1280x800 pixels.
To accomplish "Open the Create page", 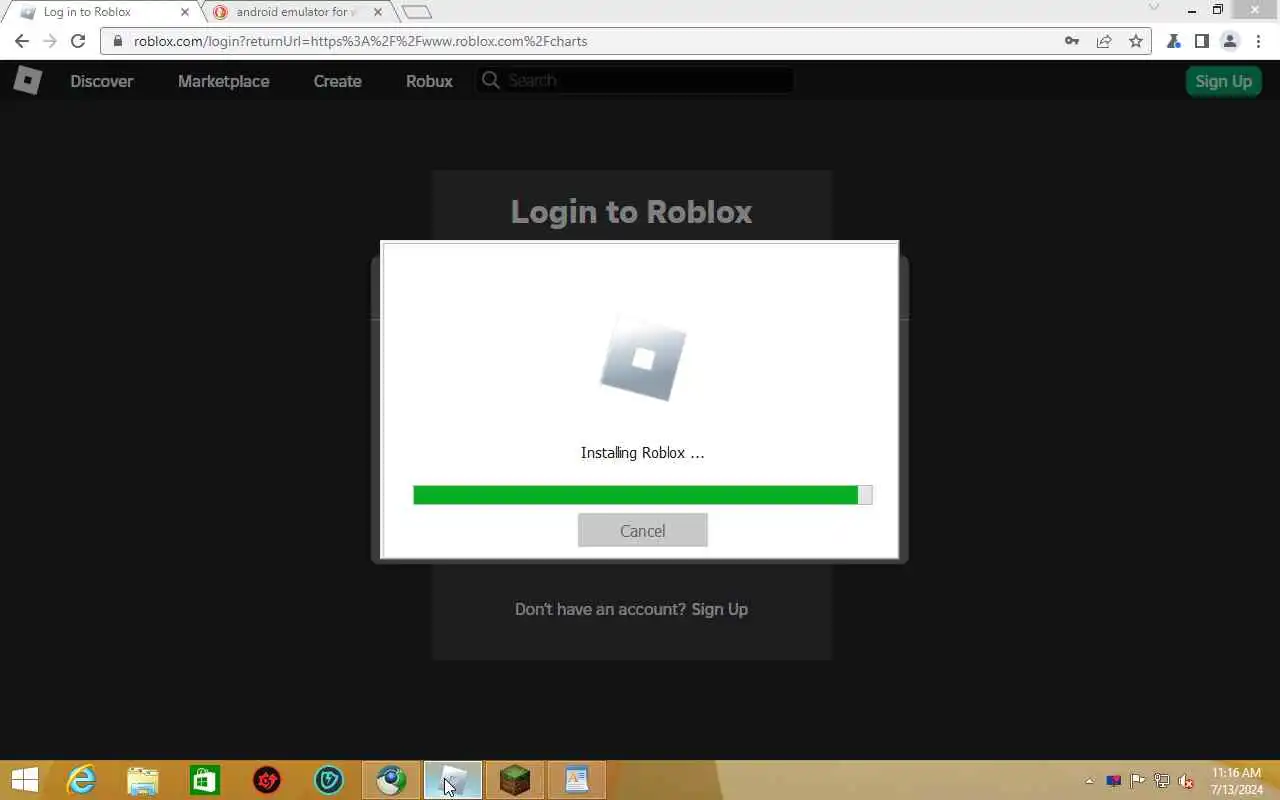I will [338, 81].
